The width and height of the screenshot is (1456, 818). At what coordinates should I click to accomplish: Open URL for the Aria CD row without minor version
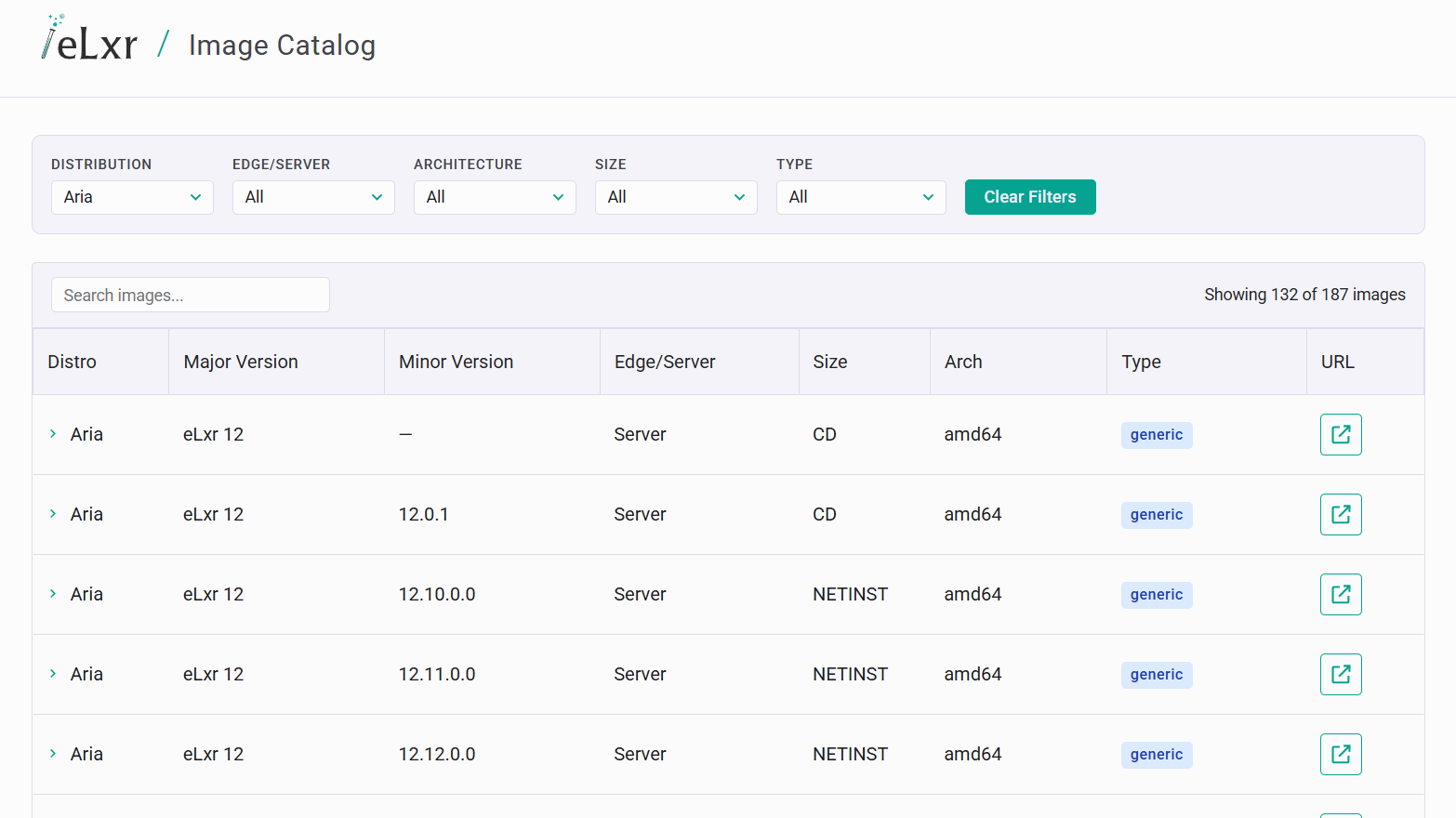(x=1341, y=434)
